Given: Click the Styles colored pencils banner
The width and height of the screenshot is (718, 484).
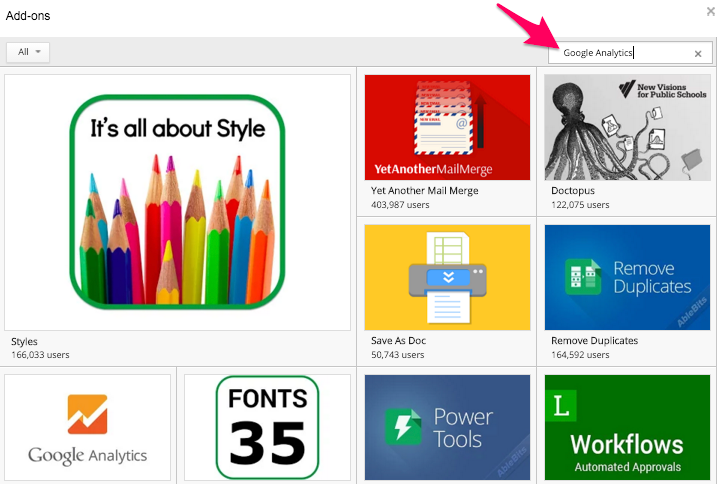Looking at the screenshot, I should (x=178, y=202).
